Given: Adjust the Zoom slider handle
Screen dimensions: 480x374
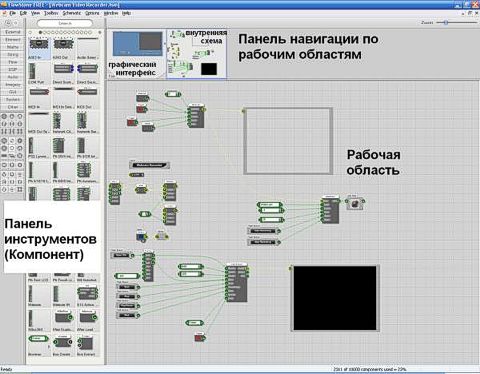Looking at the screenshot, I should tap(446, 23).
